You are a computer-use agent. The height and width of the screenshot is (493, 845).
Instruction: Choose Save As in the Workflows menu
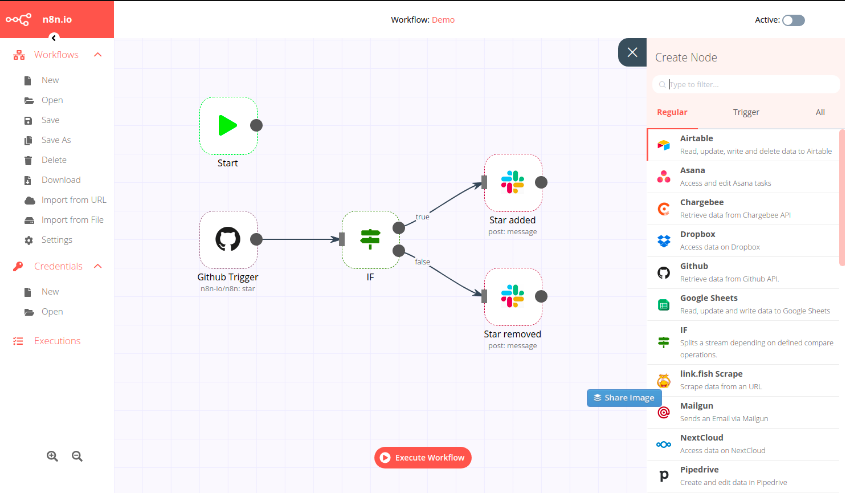pos(56,140)
